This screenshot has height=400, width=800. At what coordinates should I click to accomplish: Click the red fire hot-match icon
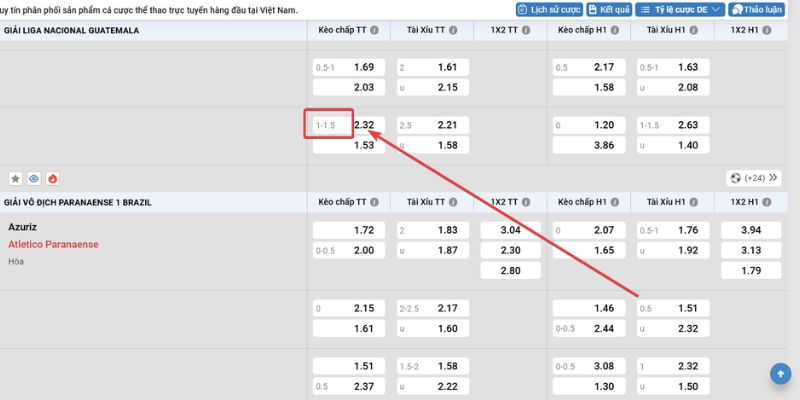point(52,178)
